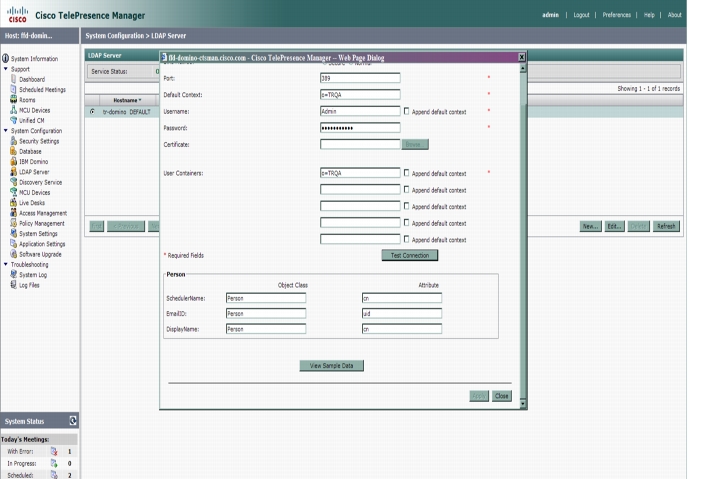Image resolution: width=701 pixels, height=479 pixels.
Task: Open Dashboard icon in sidebar
Action: tap(13, 79)
